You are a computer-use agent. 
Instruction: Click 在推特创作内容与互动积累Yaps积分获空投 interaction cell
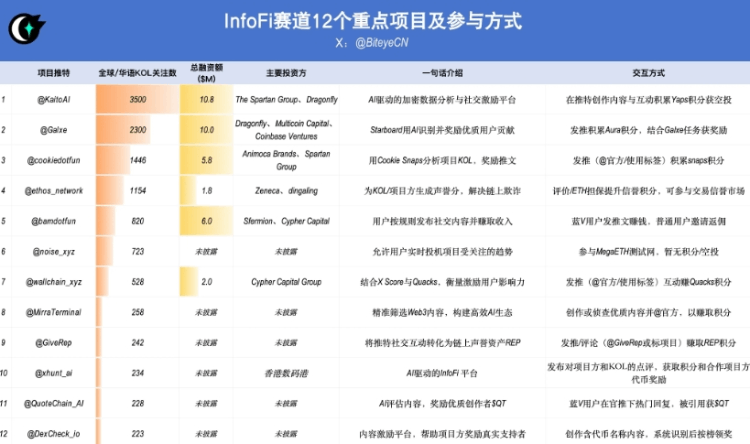coord(648,100)
